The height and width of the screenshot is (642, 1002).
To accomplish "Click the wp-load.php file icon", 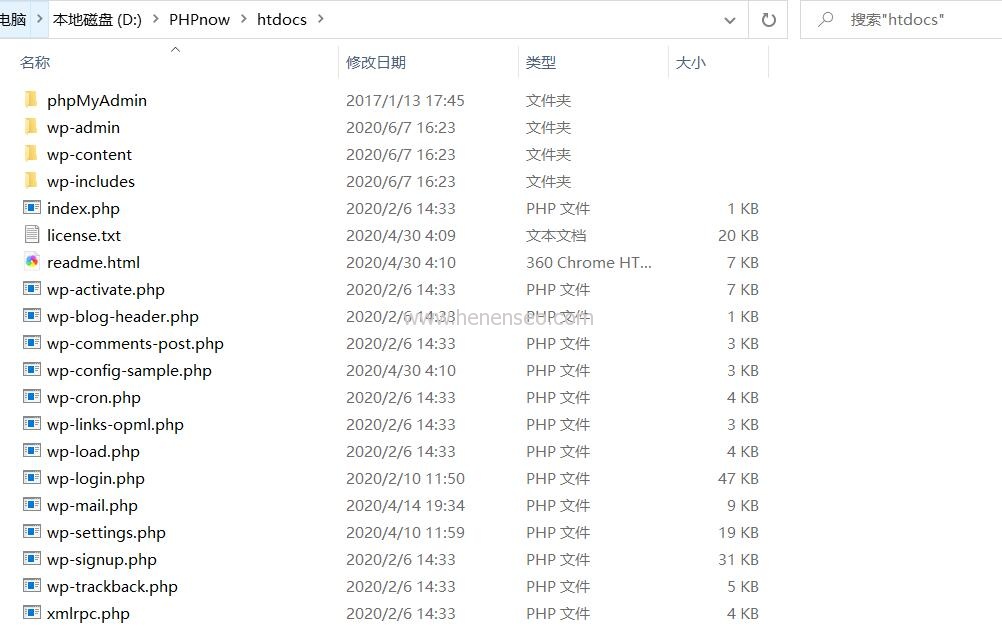I will click(32, 451).
